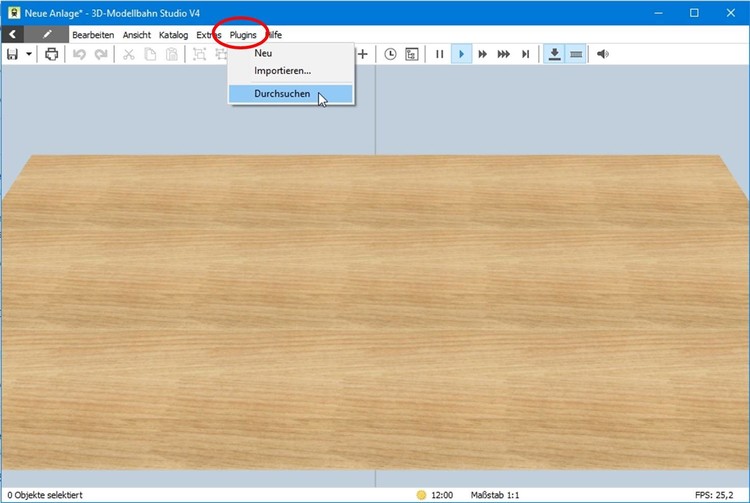750x503 pixels.
Task: Choose Neu from the Plugins menu
Action: (x=263, y=53)
